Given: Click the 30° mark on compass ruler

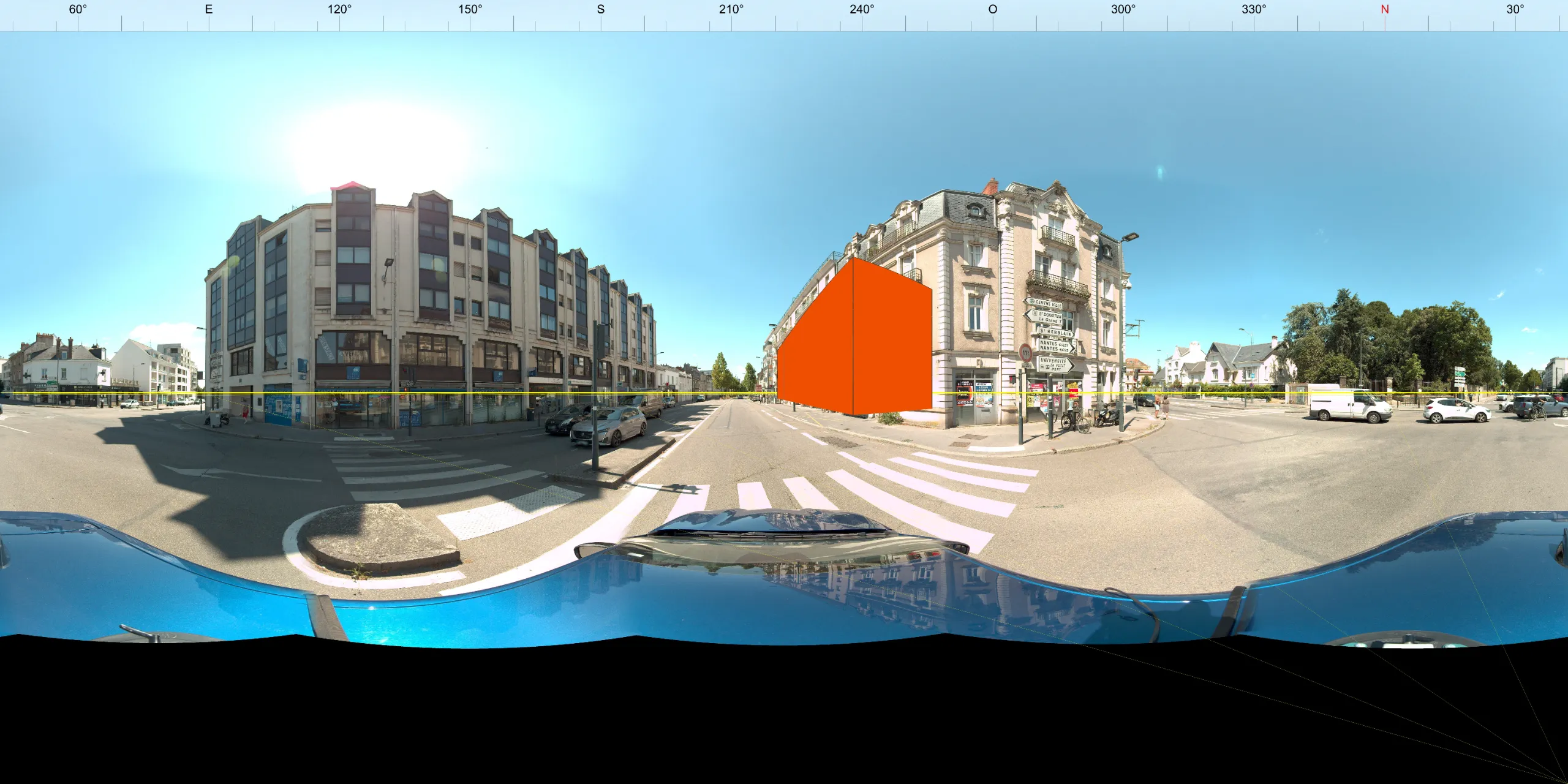Looking at the screenshot, I should coord(1515,9).
